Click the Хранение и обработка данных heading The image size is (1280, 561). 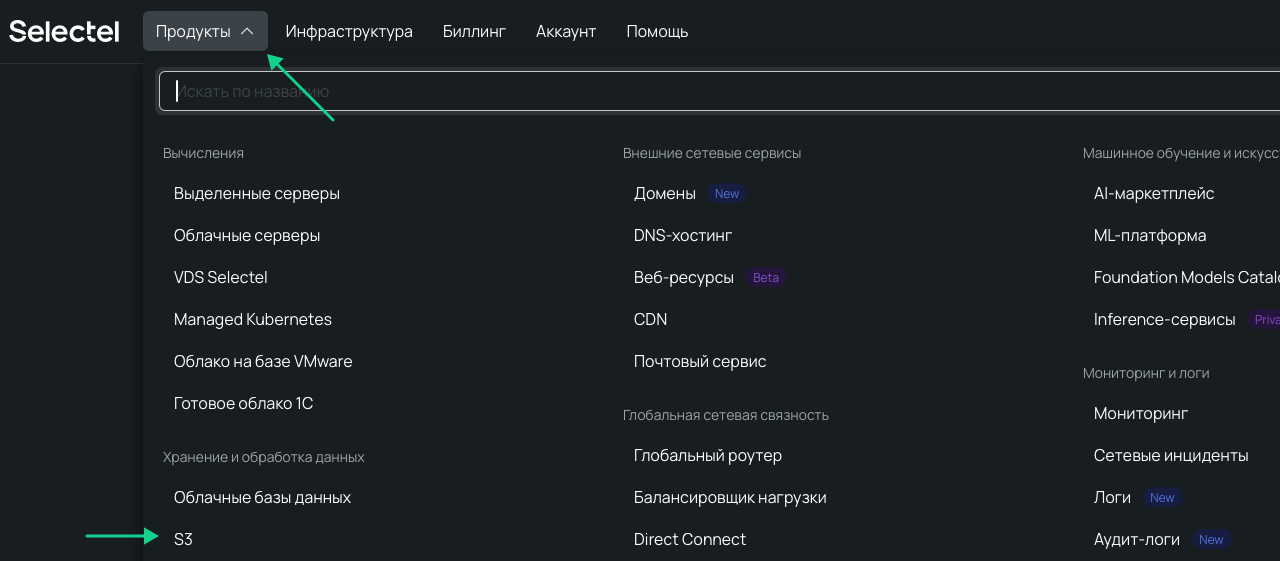point(263,457)
